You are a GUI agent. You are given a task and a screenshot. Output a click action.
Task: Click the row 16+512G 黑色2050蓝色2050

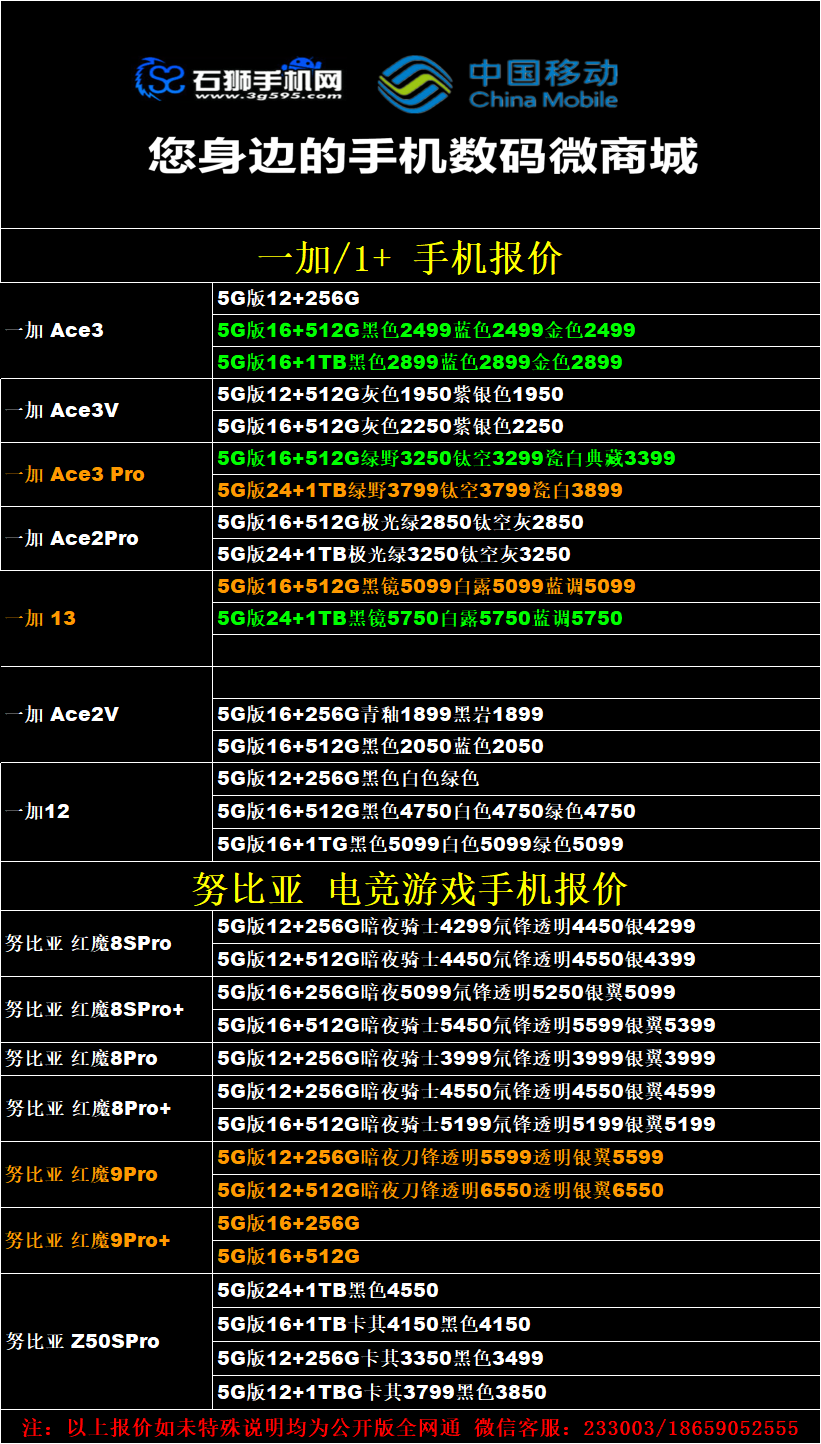(x=516, y=746)
